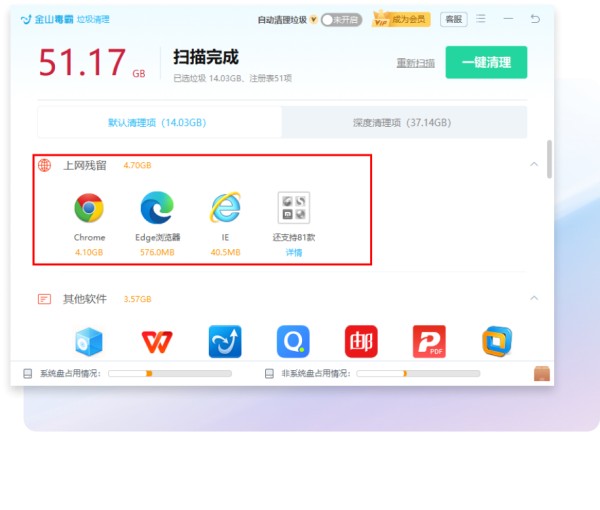Select the blue arrow bird app icon

225,341
